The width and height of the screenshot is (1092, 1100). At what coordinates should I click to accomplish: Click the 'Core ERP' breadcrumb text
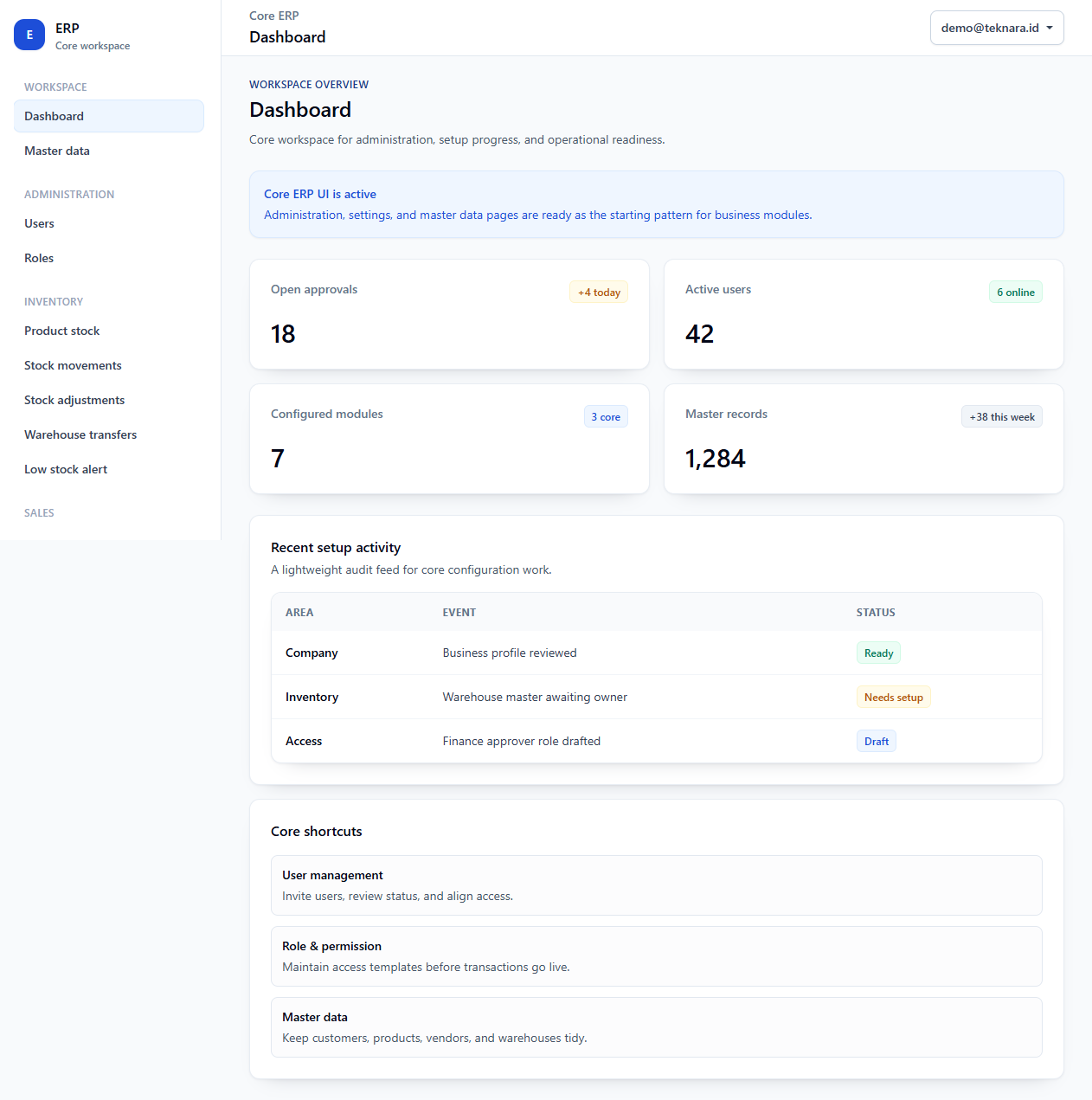tap(274, 16)
